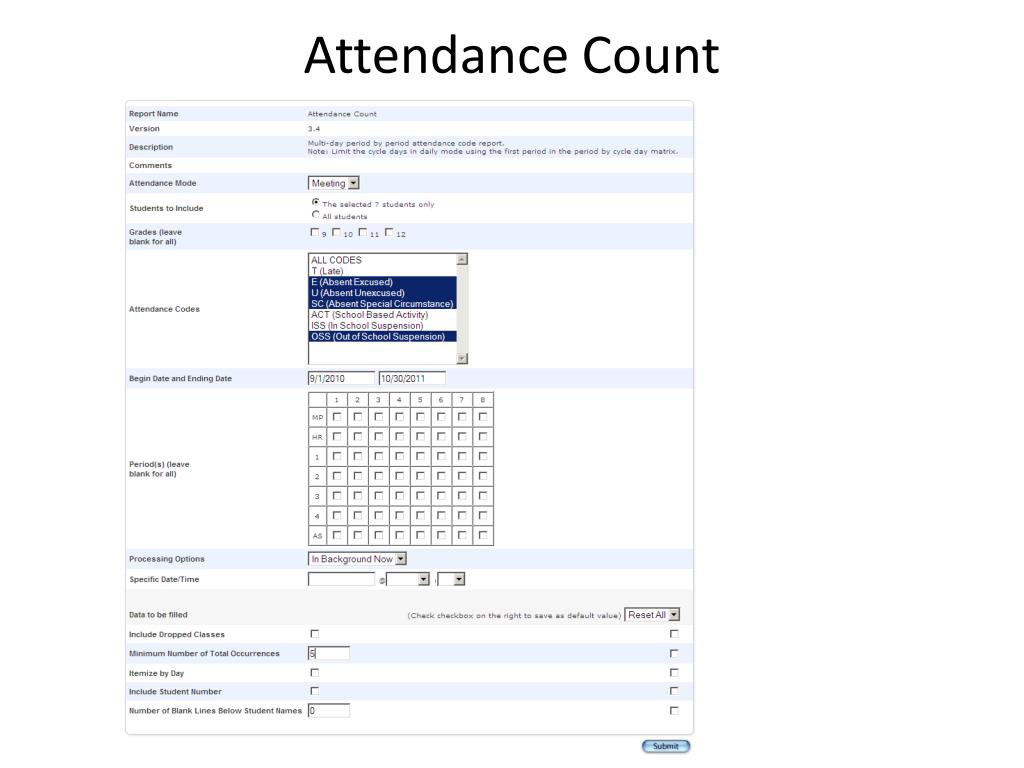
Task: Check period 3 for cycle day 5
Action: (x=421, y=496)
